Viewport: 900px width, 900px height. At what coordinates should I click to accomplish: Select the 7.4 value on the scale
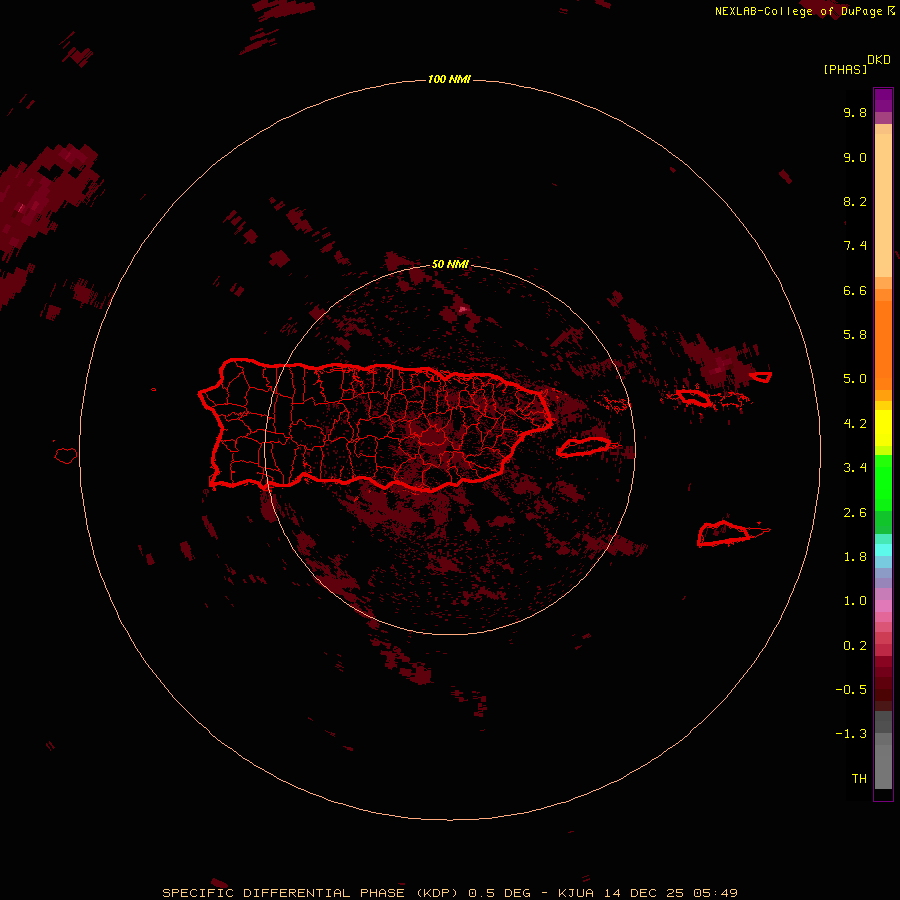pyautogui.click(x=855, y=246)
